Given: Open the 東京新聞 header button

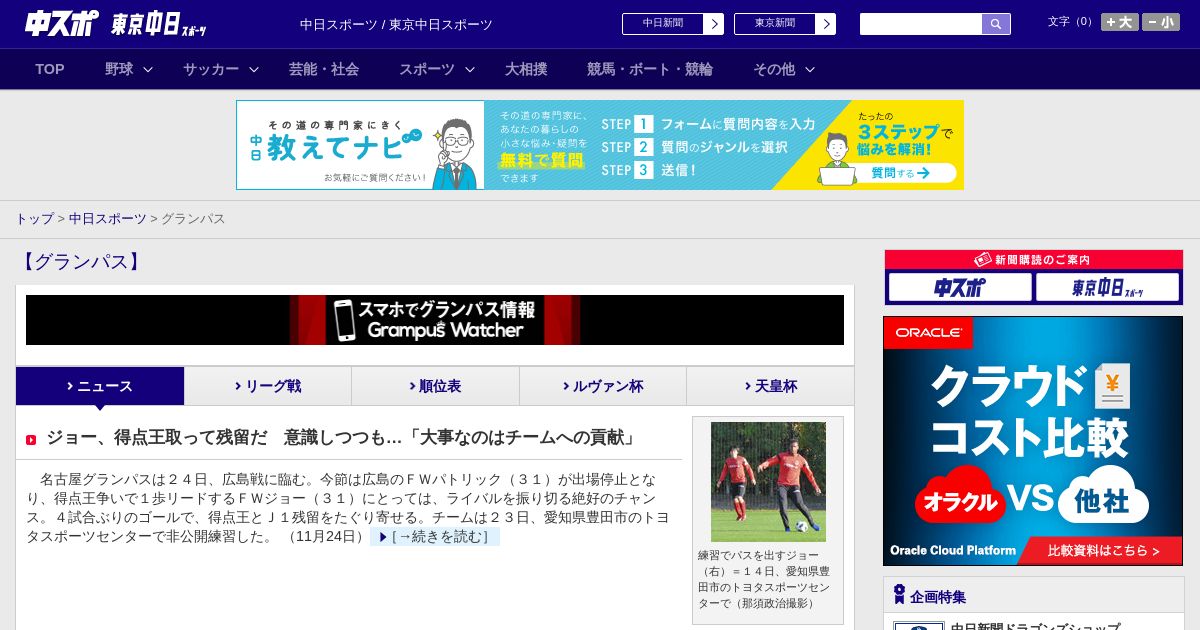Looking at the screenshot, I should pyautogui.click(x=784, y=24).
